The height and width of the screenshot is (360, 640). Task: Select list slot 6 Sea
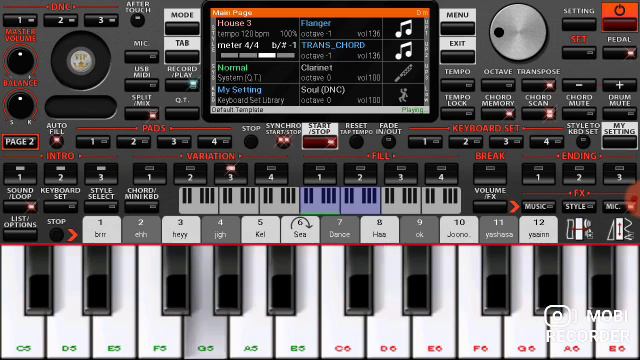[x=300, y=229]
